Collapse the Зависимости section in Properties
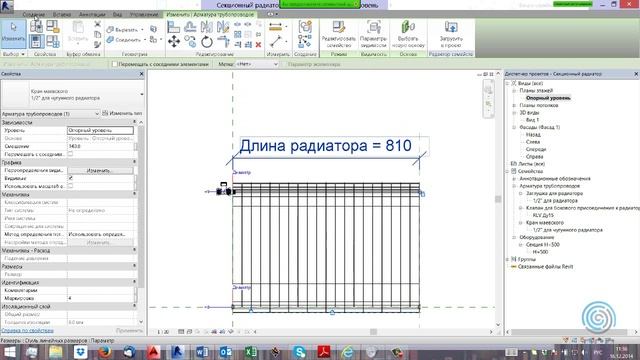 [x=134, y=122]
